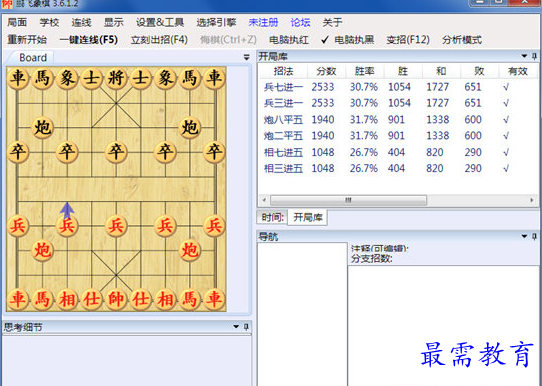Switch to the Board tab
542x386 pixels.
33,58
